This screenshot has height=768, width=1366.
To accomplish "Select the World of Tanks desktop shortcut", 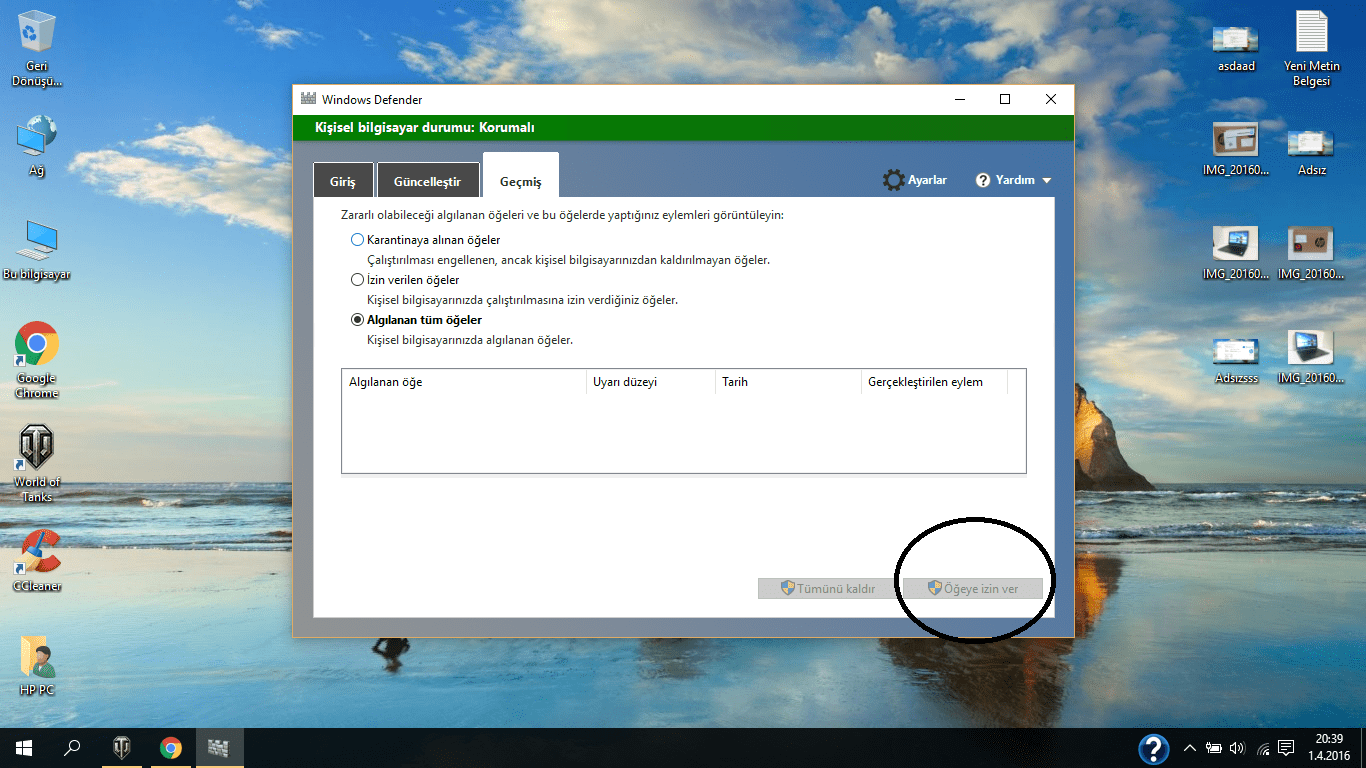I will coord(37,464).
